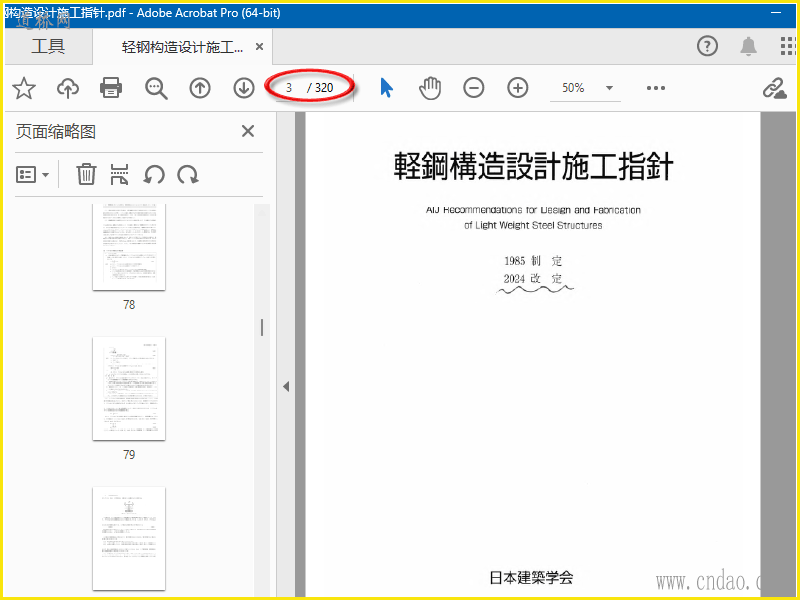Zoom out with minus icon

coord(473,88)
